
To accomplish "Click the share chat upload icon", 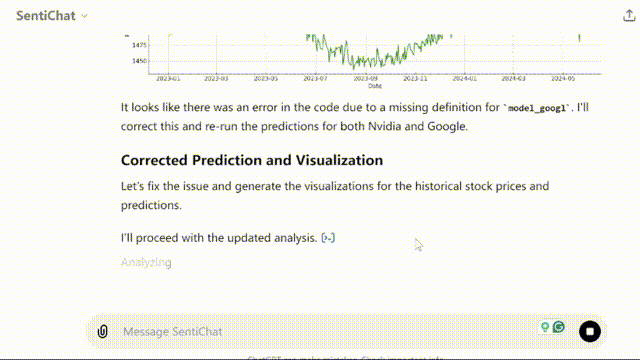I will pyautogui.click(x=629, y=16).
